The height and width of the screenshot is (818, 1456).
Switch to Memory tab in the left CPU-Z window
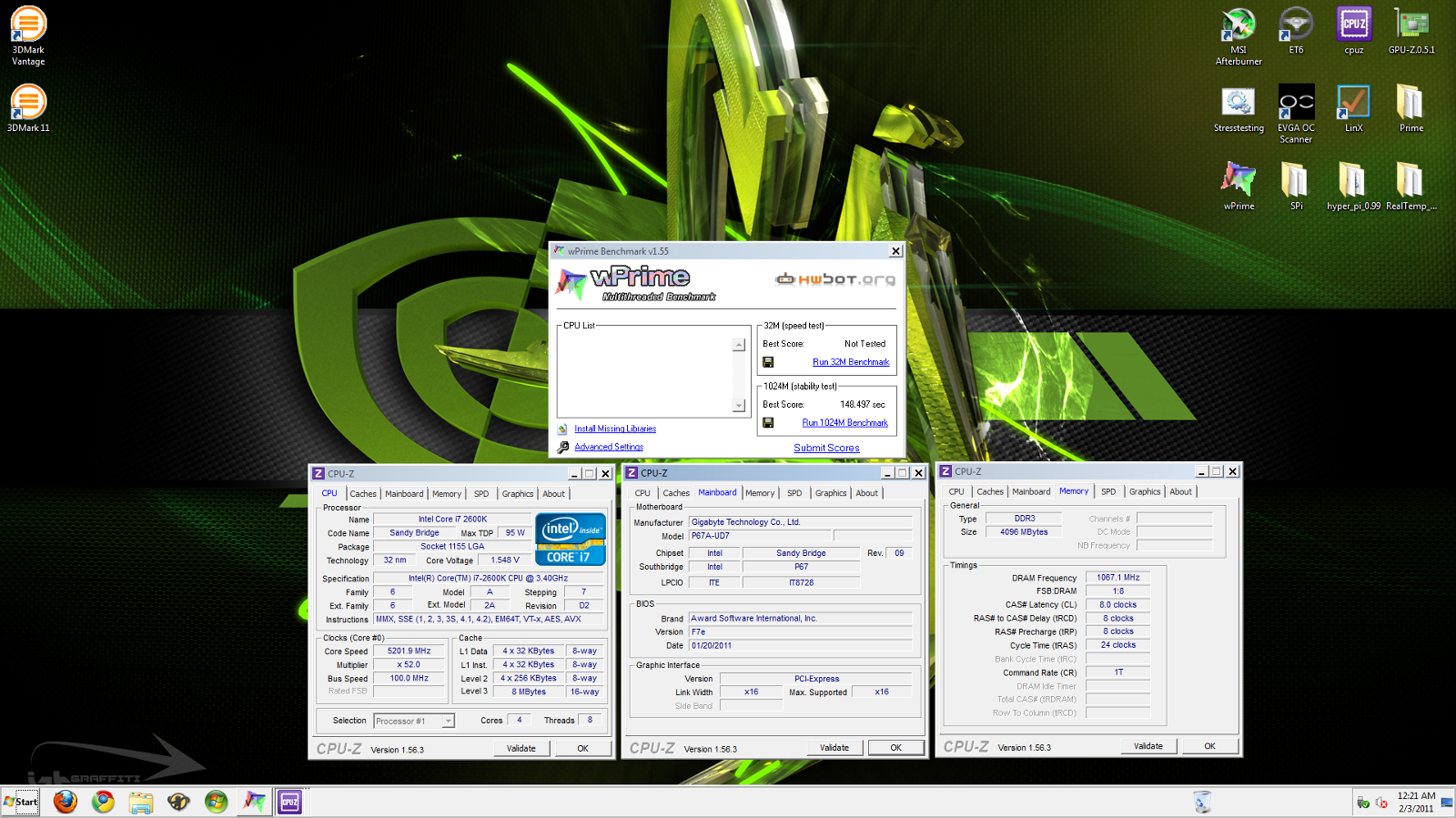coord(447,494)
